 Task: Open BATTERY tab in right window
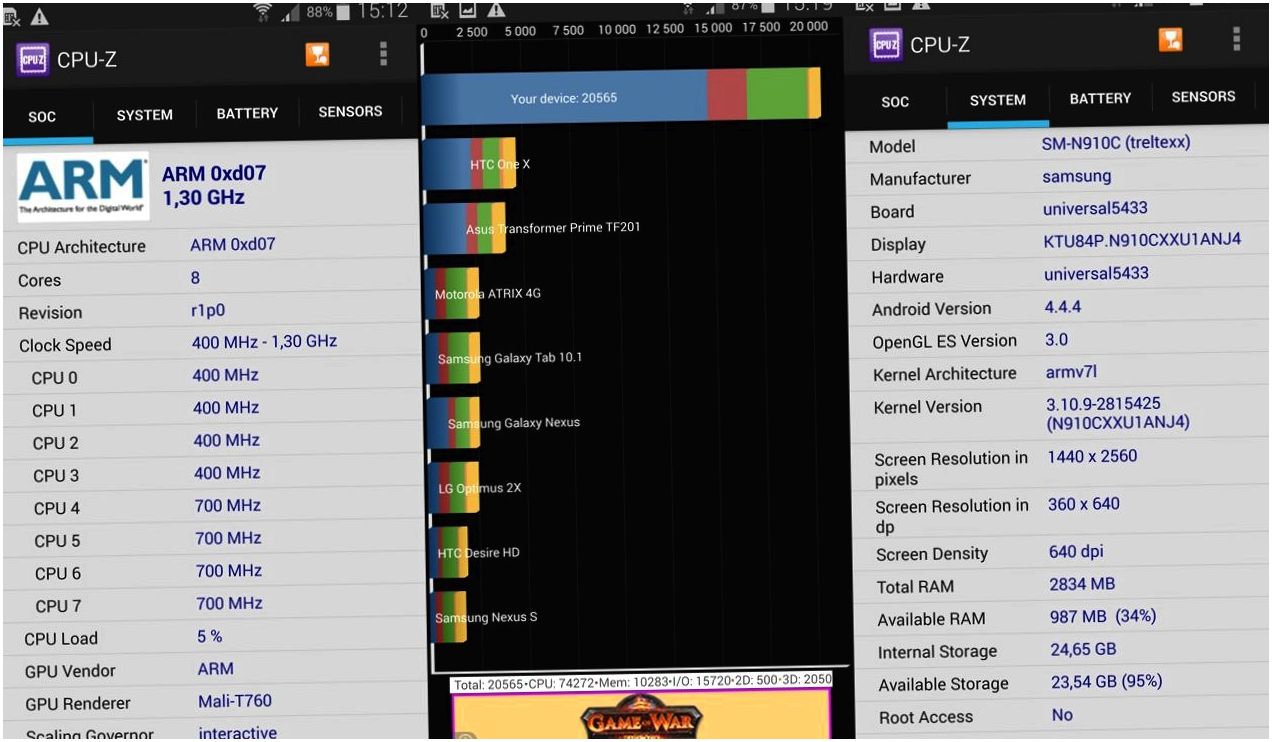click(x=1100, y=98)
